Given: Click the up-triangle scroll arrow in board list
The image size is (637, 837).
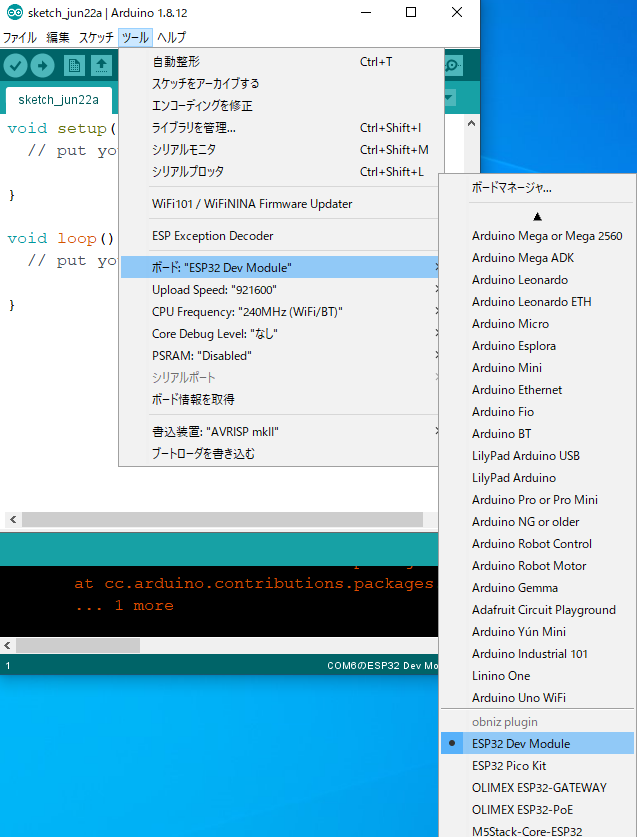Looking at the screenshot, I should pos(537,215).
